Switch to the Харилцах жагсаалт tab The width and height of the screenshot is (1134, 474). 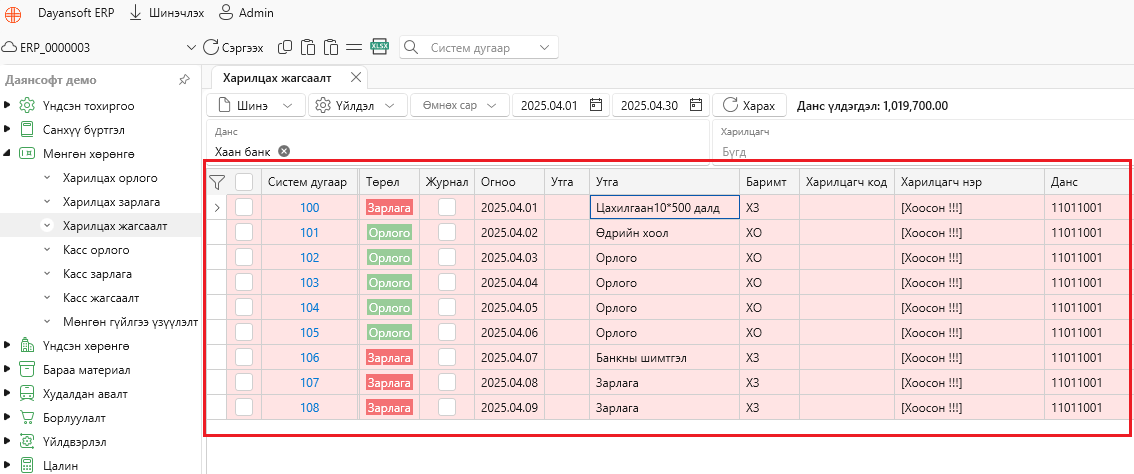pyautogui.click(x=277, y=77)
